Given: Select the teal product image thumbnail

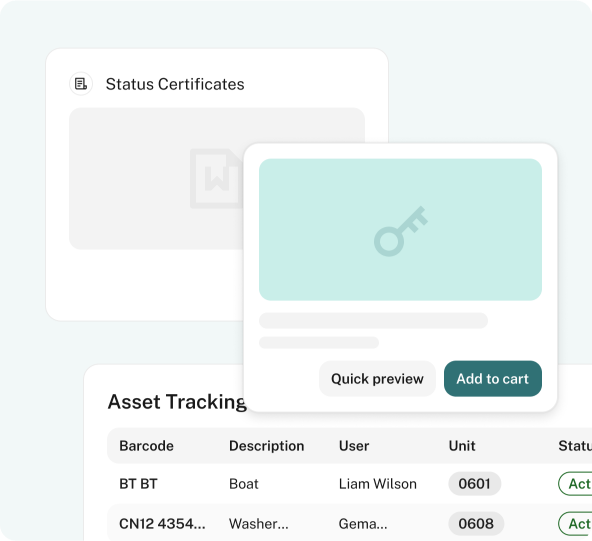Looking at the screenshot, I should [400, 230].
